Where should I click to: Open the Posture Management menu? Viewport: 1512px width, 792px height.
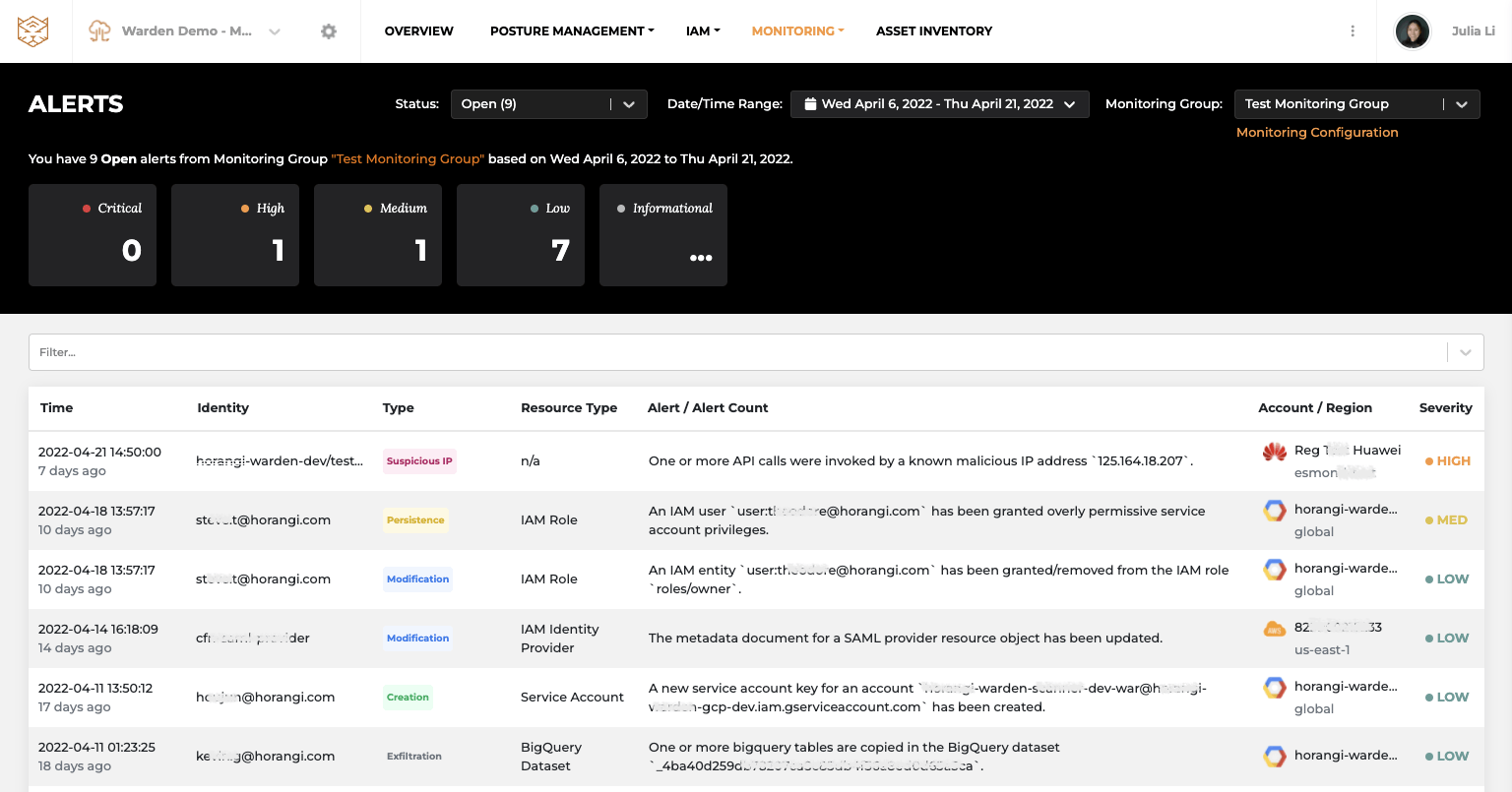tap(572, 31)
